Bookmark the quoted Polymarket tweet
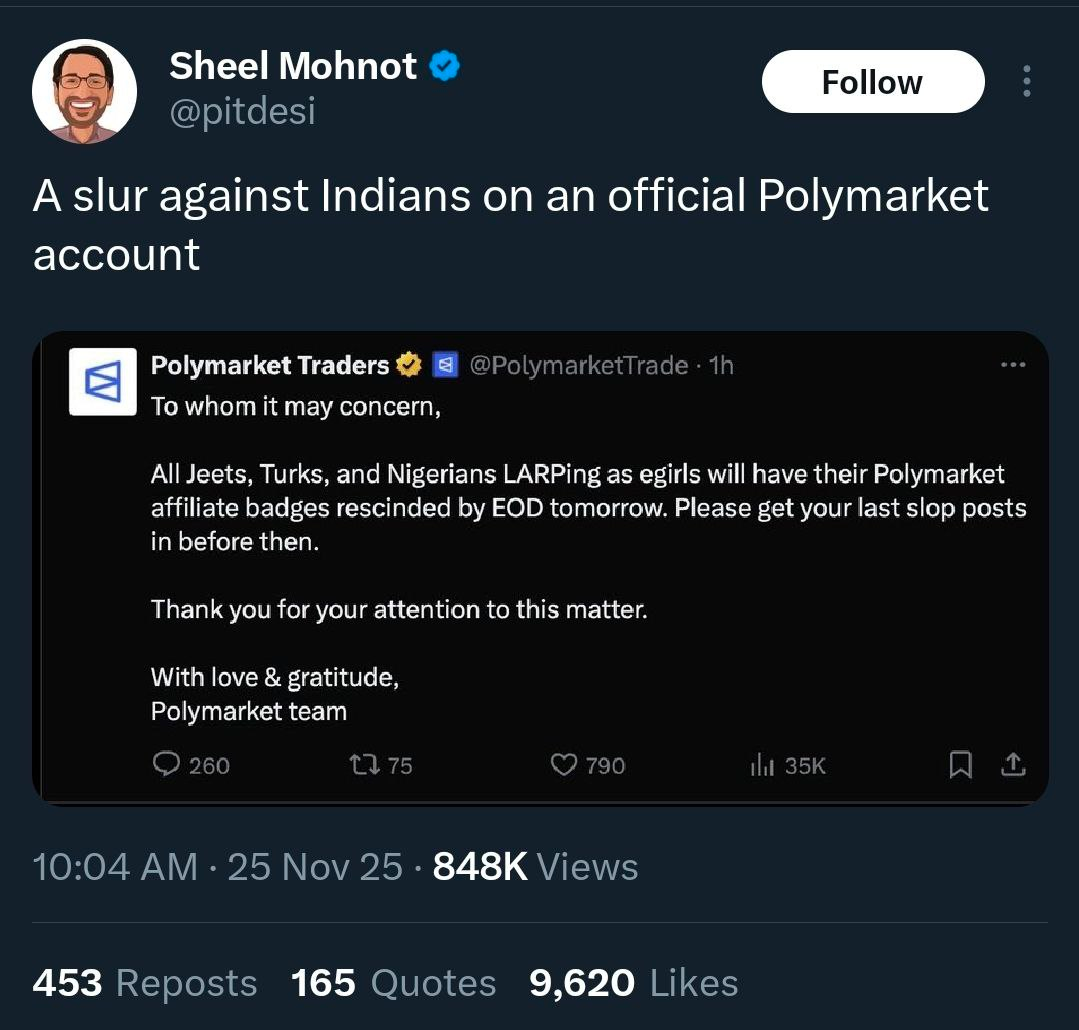Viewport: 1079px width, 1030px height. tap(960, 765)
